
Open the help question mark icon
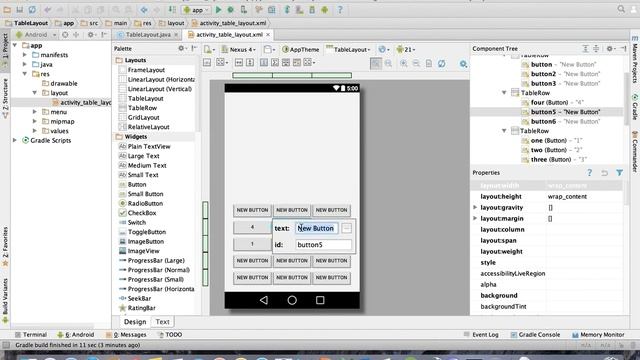pos(340,10)
